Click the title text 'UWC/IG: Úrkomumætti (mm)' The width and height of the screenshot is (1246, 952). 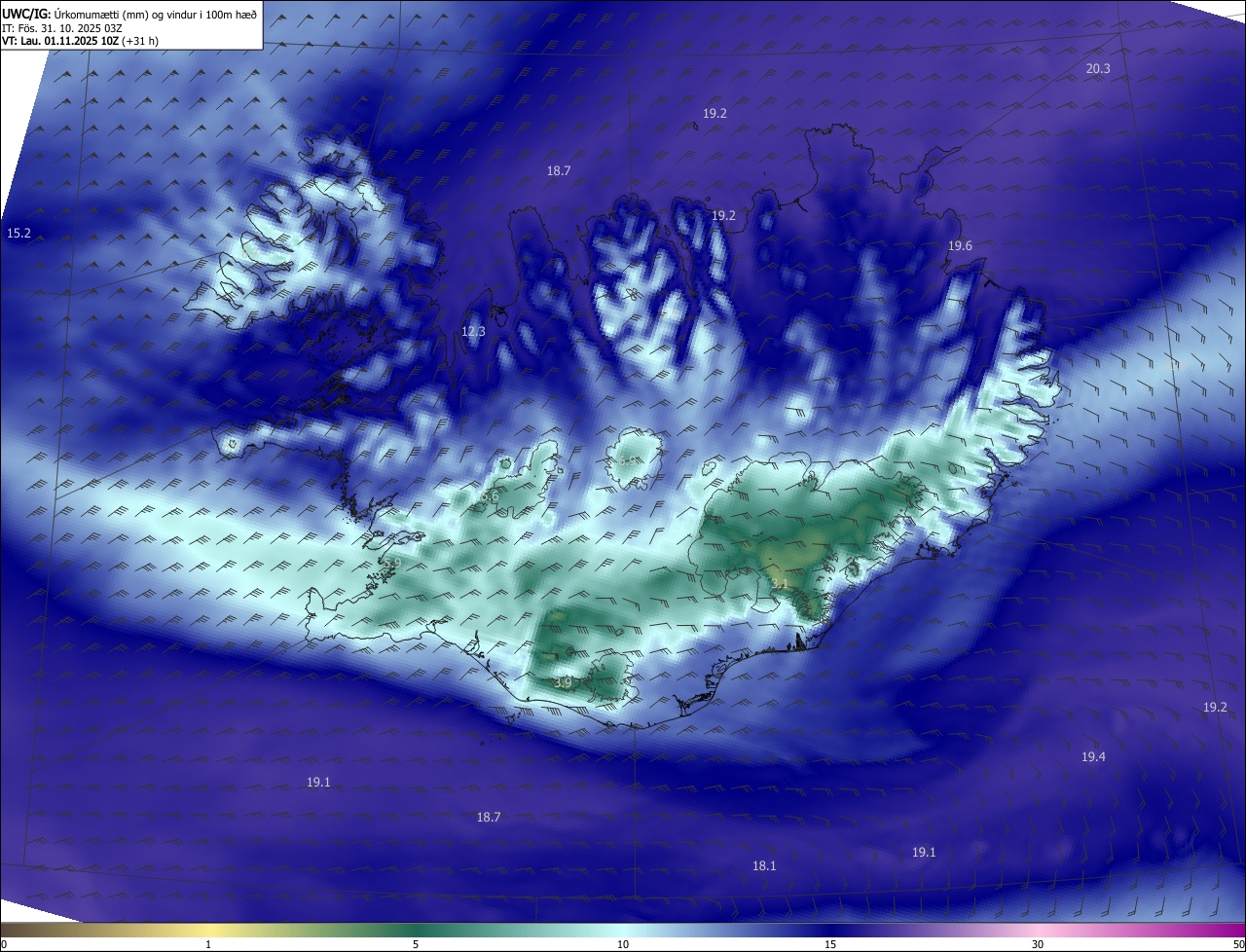pos(76,14)
